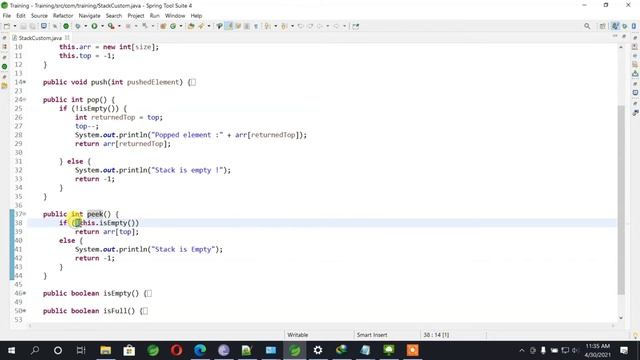Screen dimensions: 640x360
Task: Click the magnifier Quick Access search icon
Action: [587, 26]
